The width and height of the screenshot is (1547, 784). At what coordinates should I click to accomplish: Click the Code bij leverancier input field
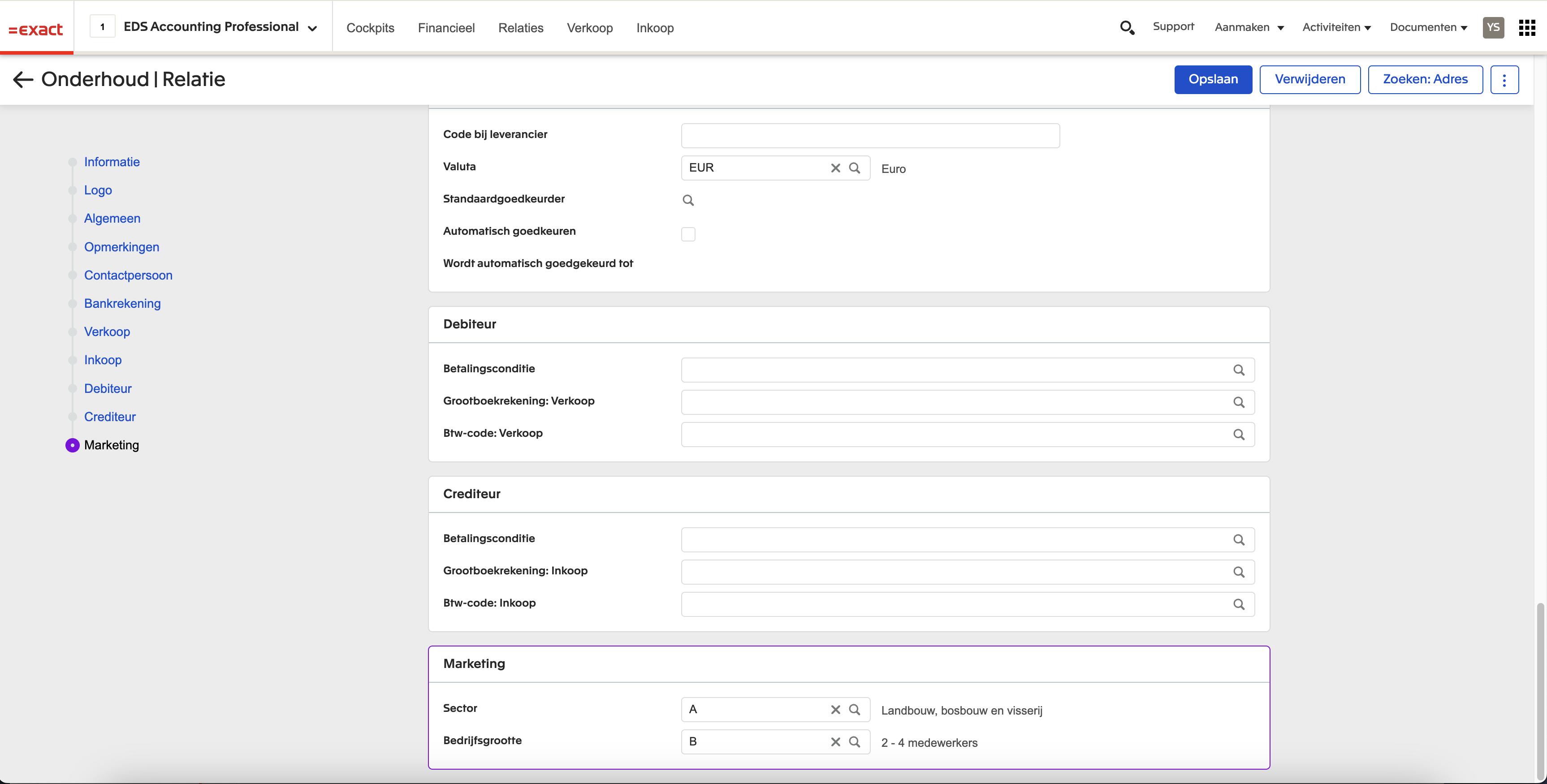tap(869, 136)
